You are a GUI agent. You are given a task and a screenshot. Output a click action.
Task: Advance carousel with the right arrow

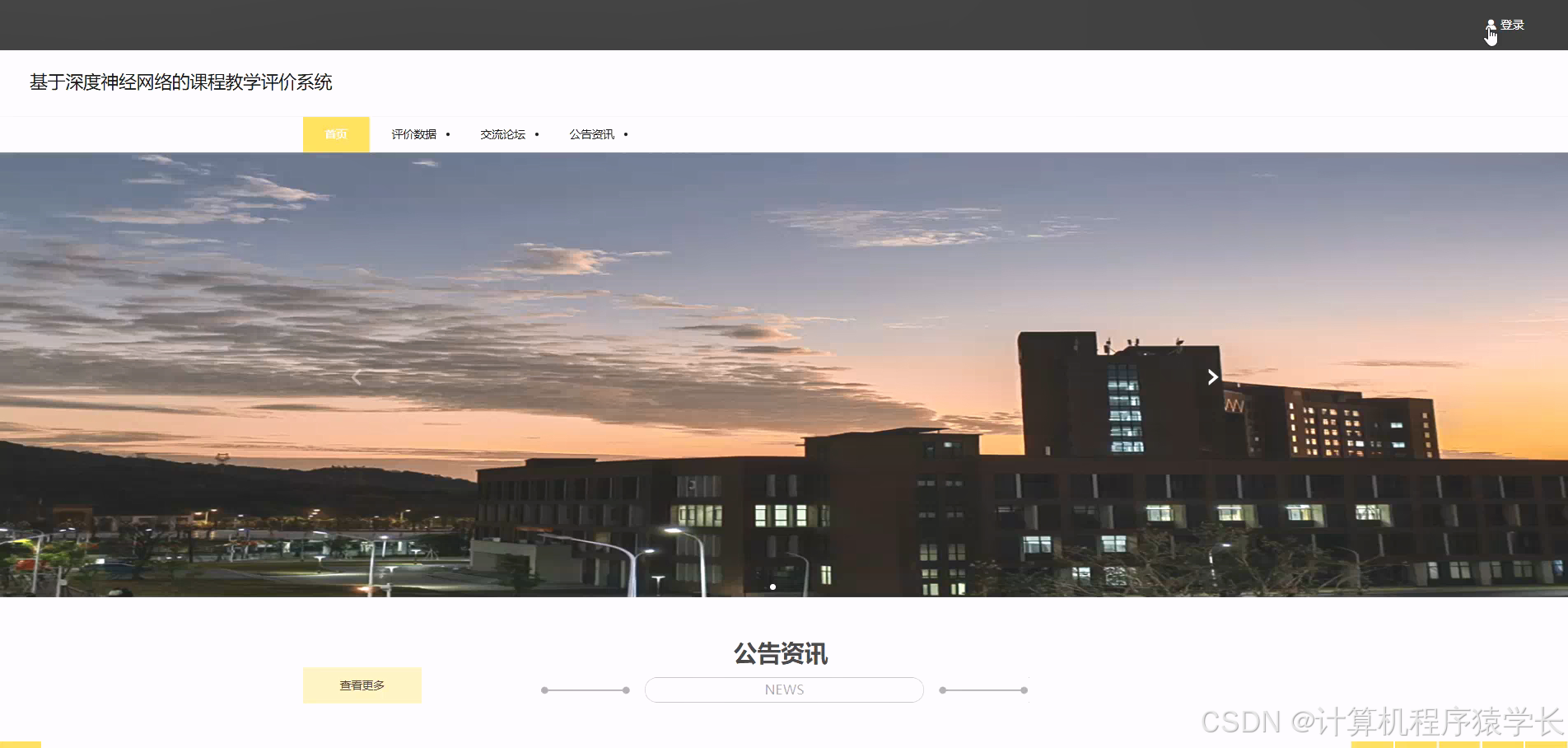click(x=1212, y=377)
